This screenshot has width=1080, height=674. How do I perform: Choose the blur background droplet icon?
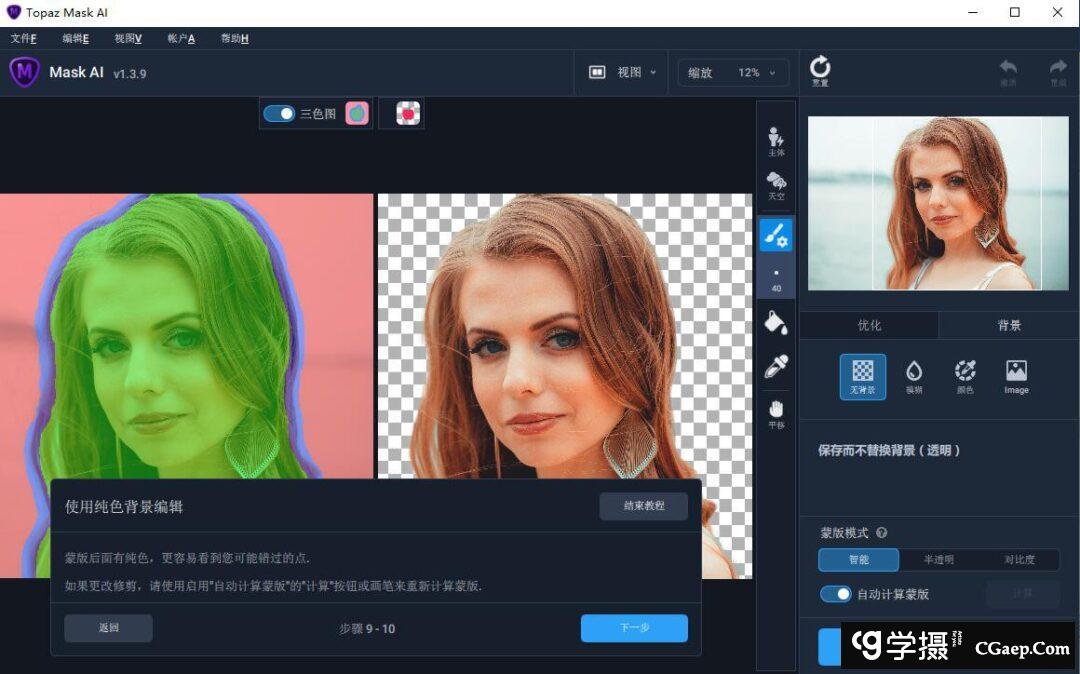(x=914, y=375)
